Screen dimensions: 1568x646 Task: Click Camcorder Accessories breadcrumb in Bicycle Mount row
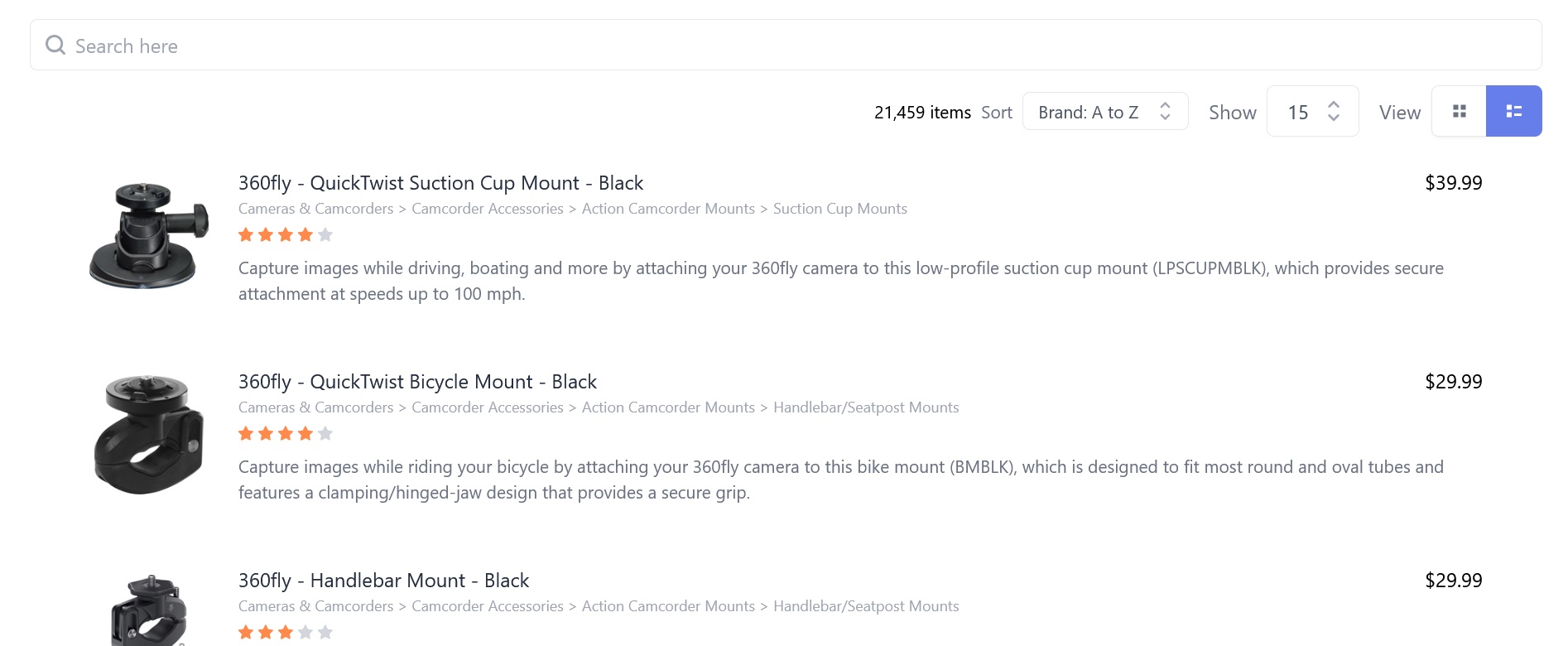point(488,407)
